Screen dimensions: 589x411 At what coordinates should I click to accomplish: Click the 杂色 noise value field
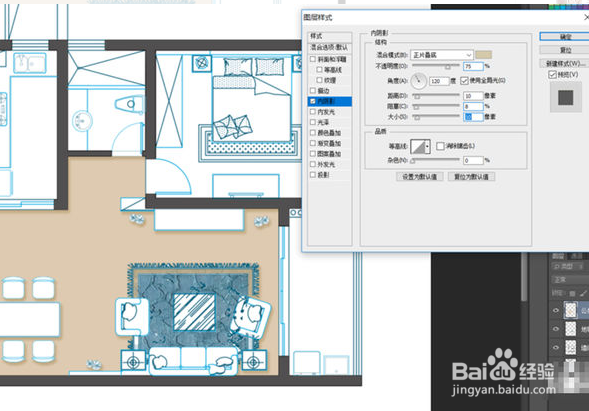pos(473,160)
